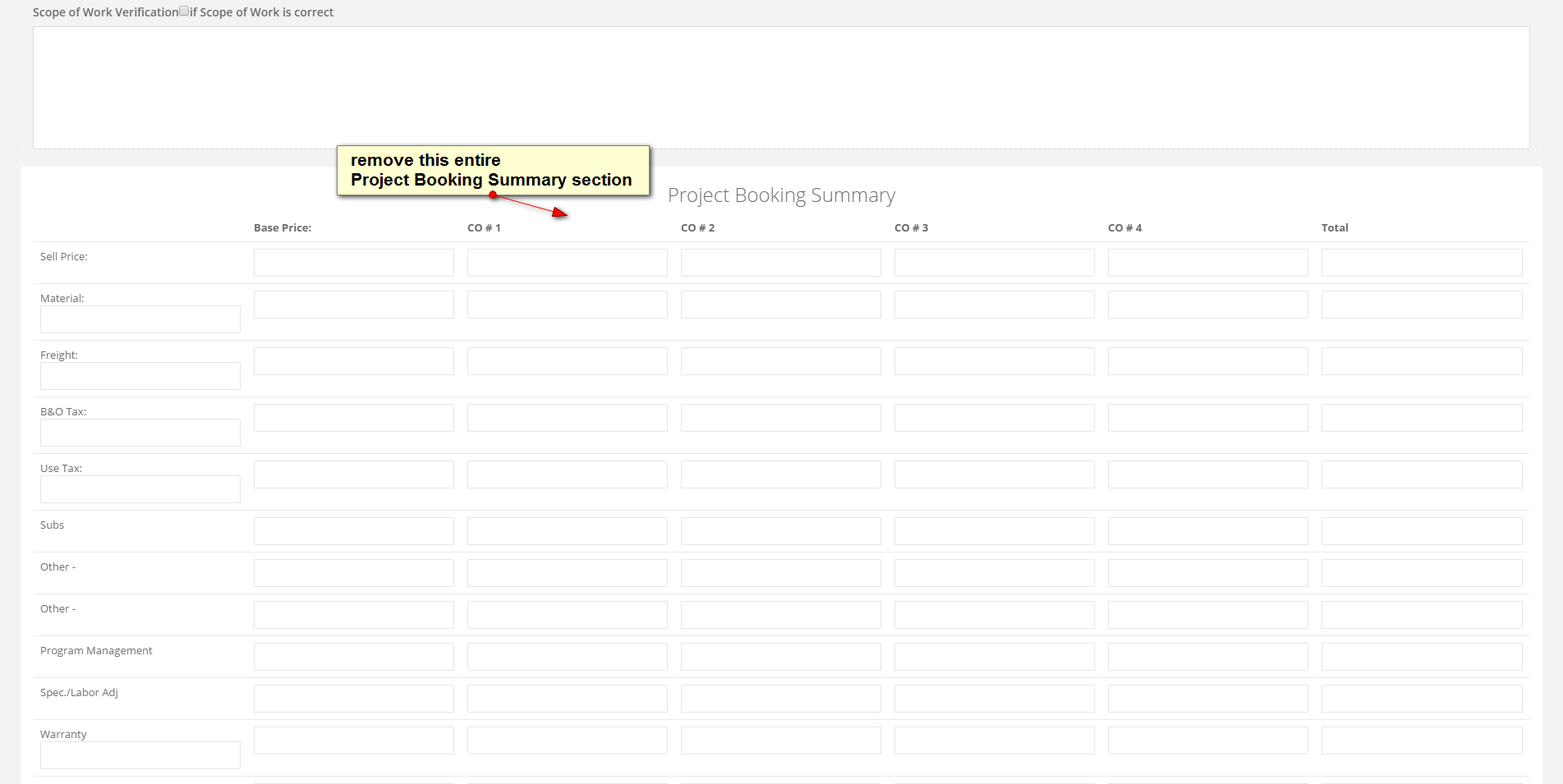
Task: Focus the Material CO # 1 field
Action: [x=568, y=305]
